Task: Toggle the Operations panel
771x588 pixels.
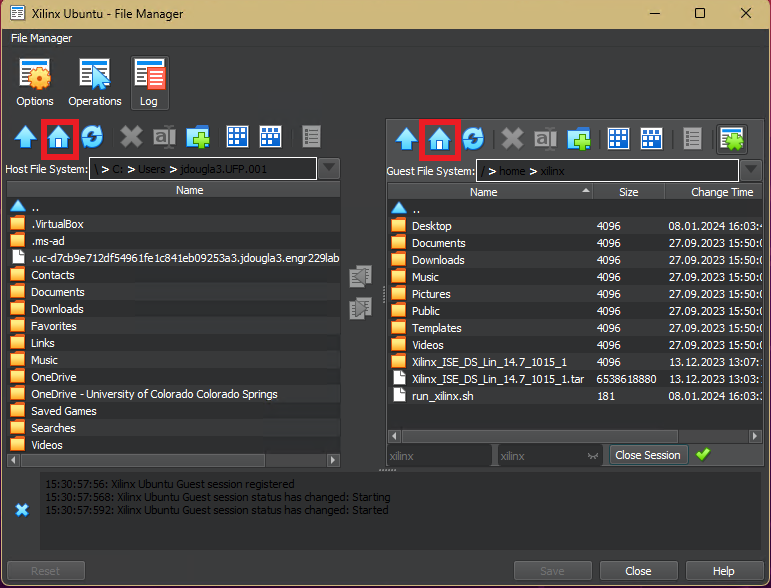Action: coord(94,83)
